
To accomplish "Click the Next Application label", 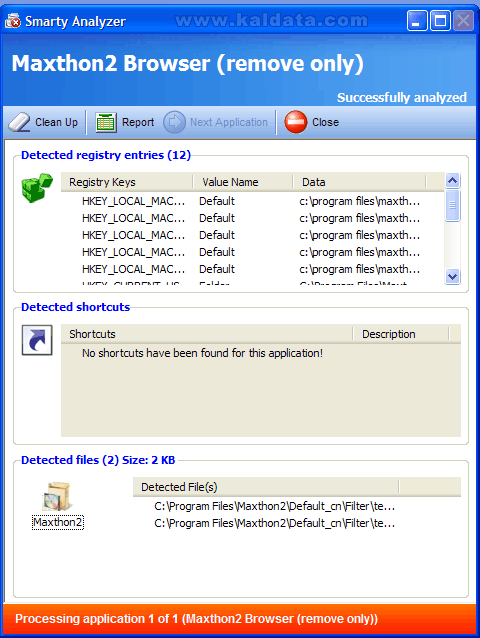I will pos(229,122).
